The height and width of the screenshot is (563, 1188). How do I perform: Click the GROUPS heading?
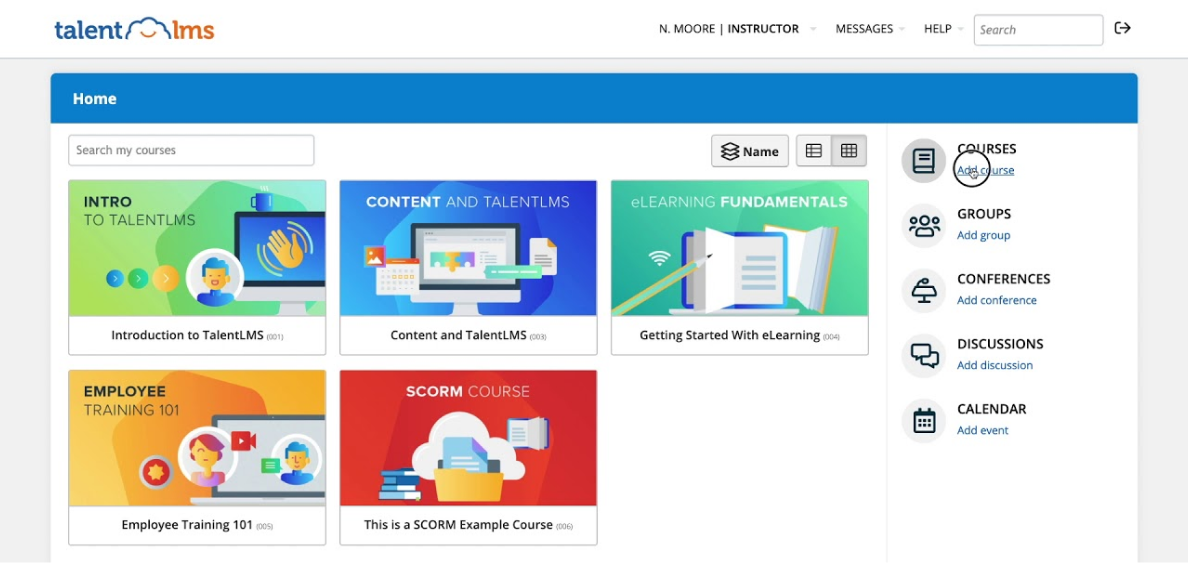click(983, 214)
